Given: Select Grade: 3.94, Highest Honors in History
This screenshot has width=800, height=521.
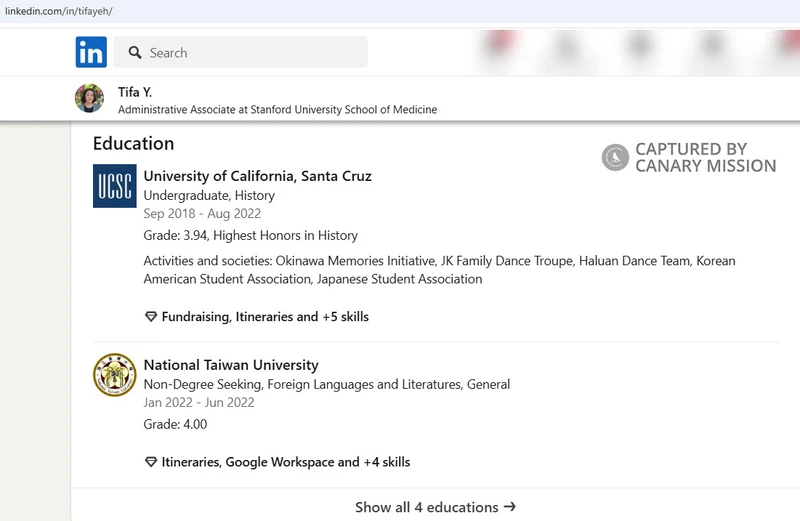Looking at the screenshot, I should (x=251, y=235).
